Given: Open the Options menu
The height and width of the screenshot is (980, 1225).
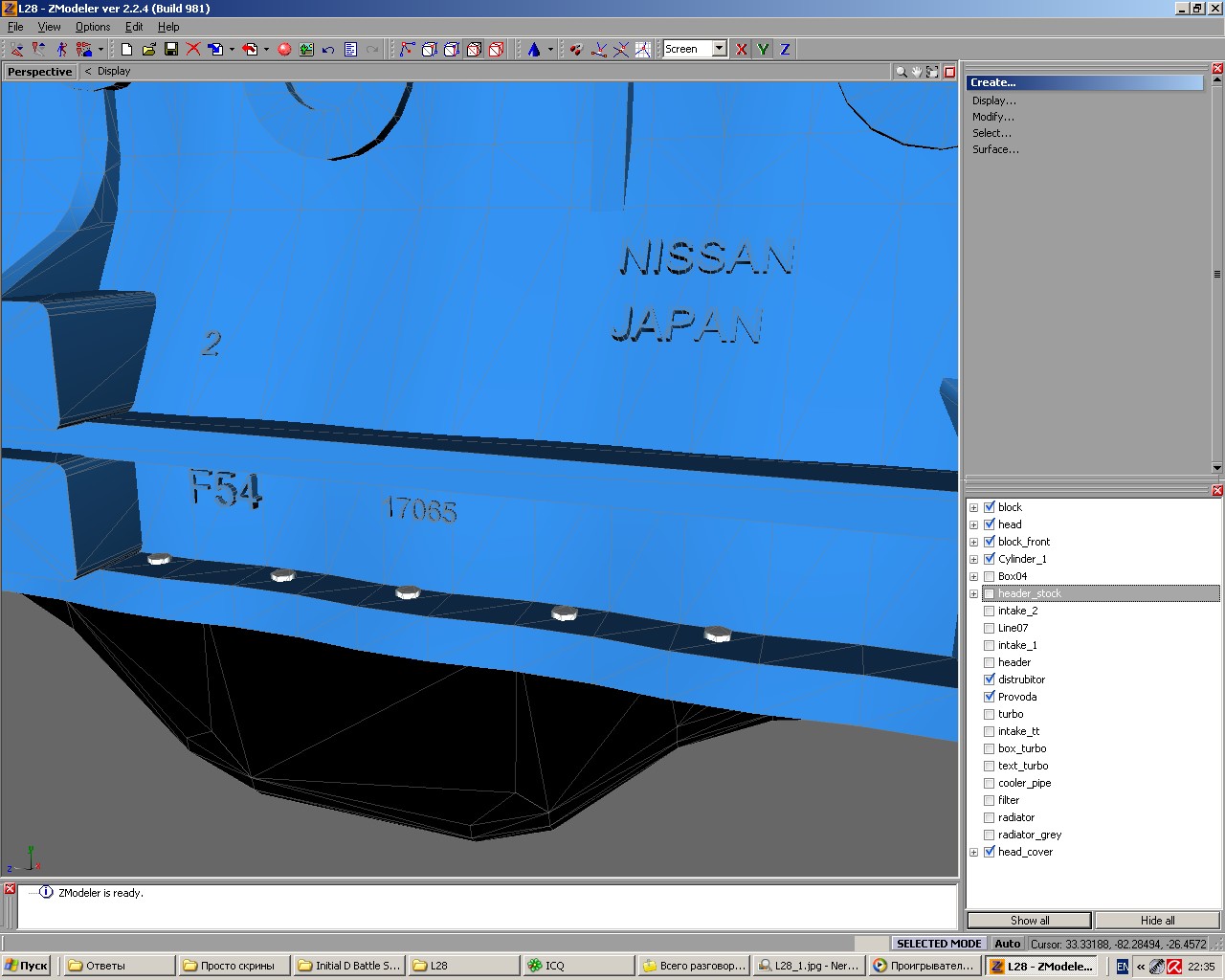Looking at the screenshot, I should pyautogui.click(x=93, y=27).
